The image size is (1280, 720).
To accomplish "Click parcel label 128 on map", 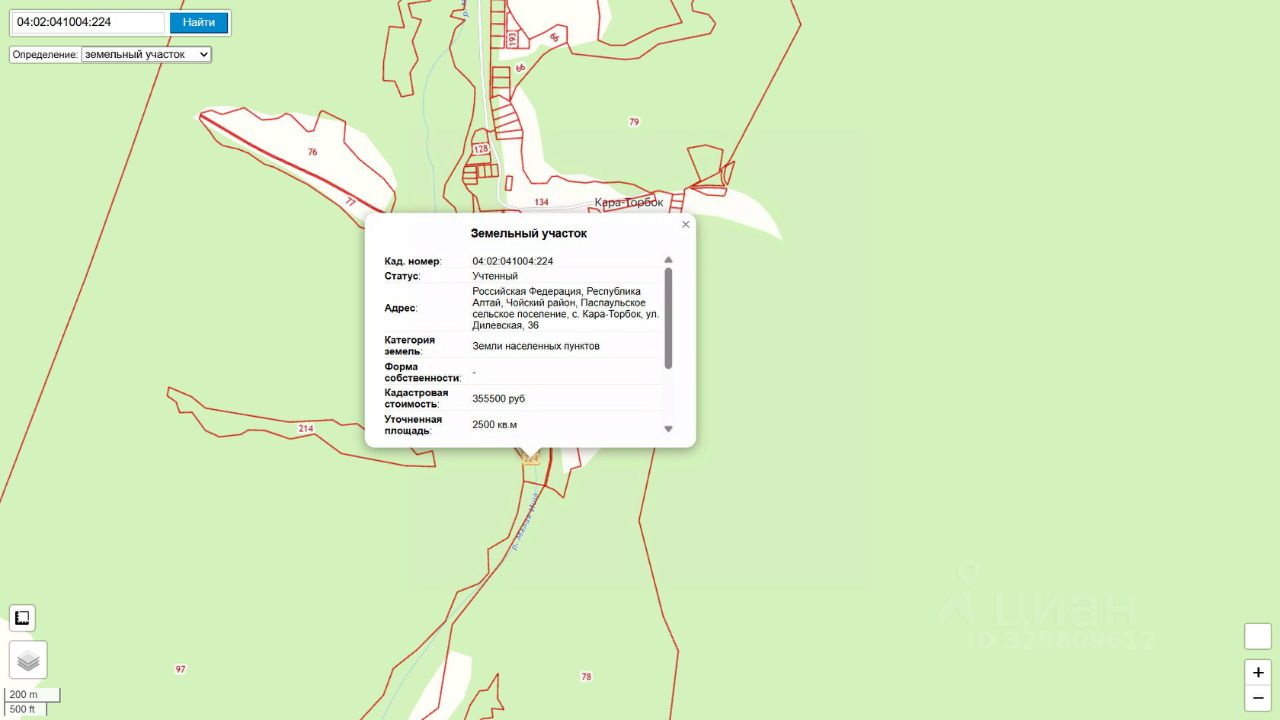I will (481, 149).
